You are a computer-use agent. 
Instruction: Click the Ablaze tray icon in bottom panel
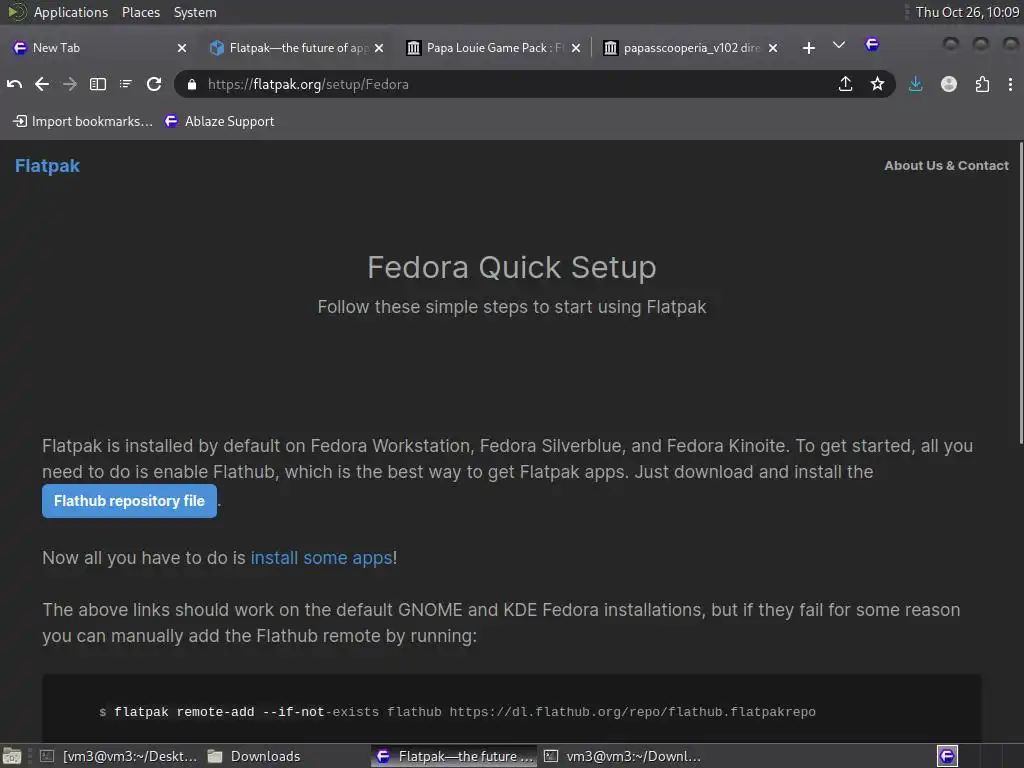[x=948, y=756]
